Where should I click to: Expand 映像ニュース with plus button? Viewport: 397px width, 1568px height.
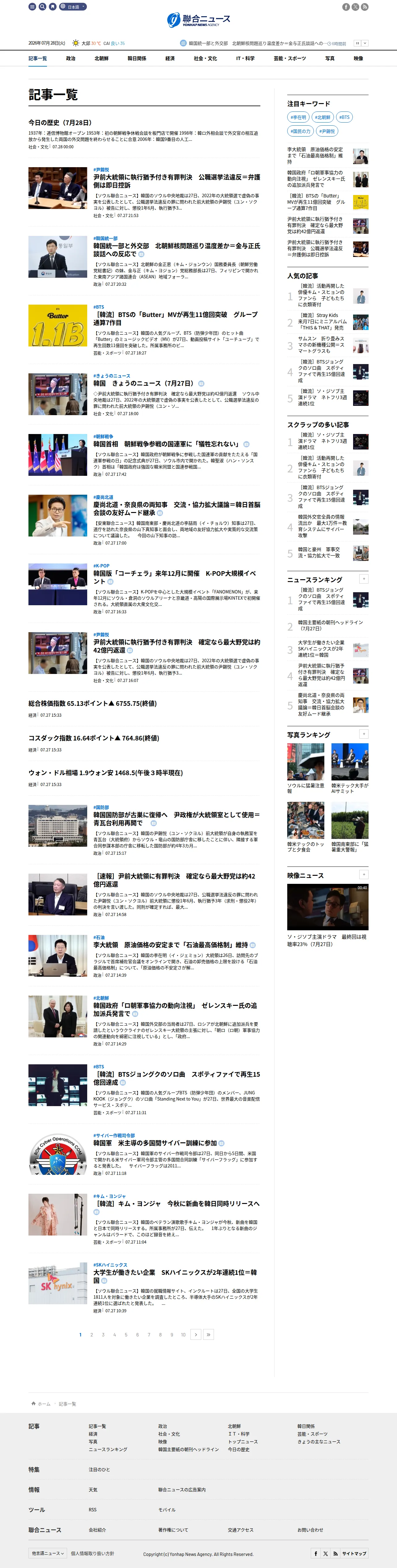[x=364, y=875]
